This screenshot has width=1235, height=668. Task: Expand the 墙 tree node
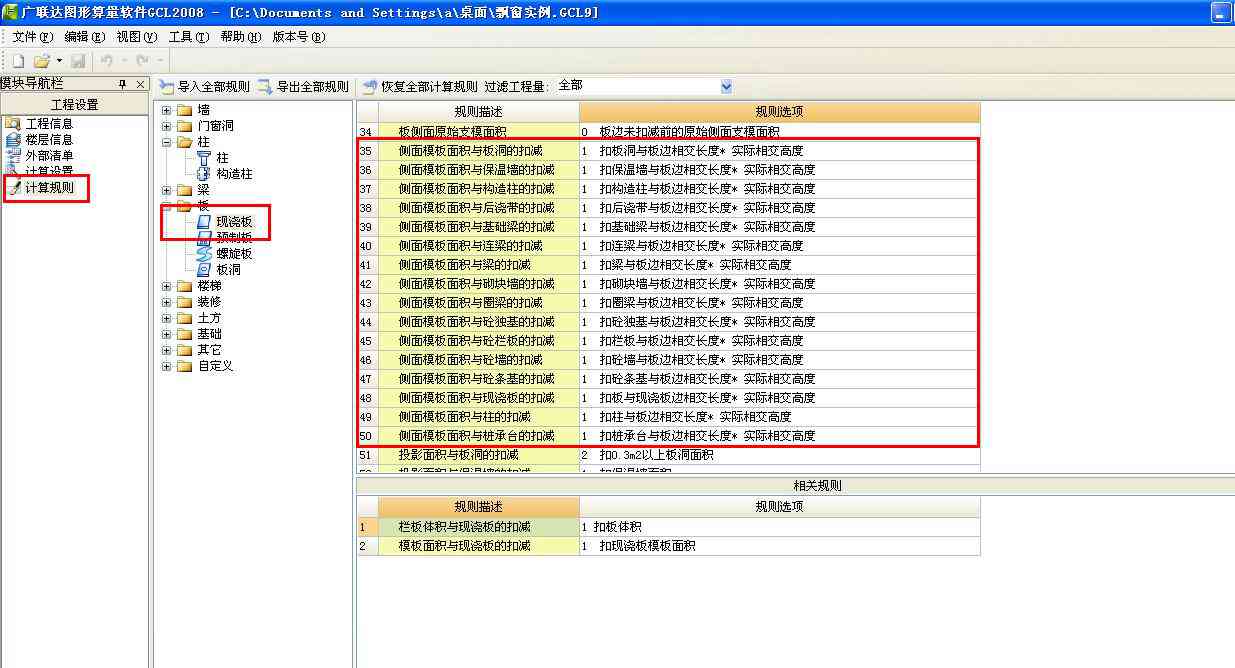tap(166, 110)
